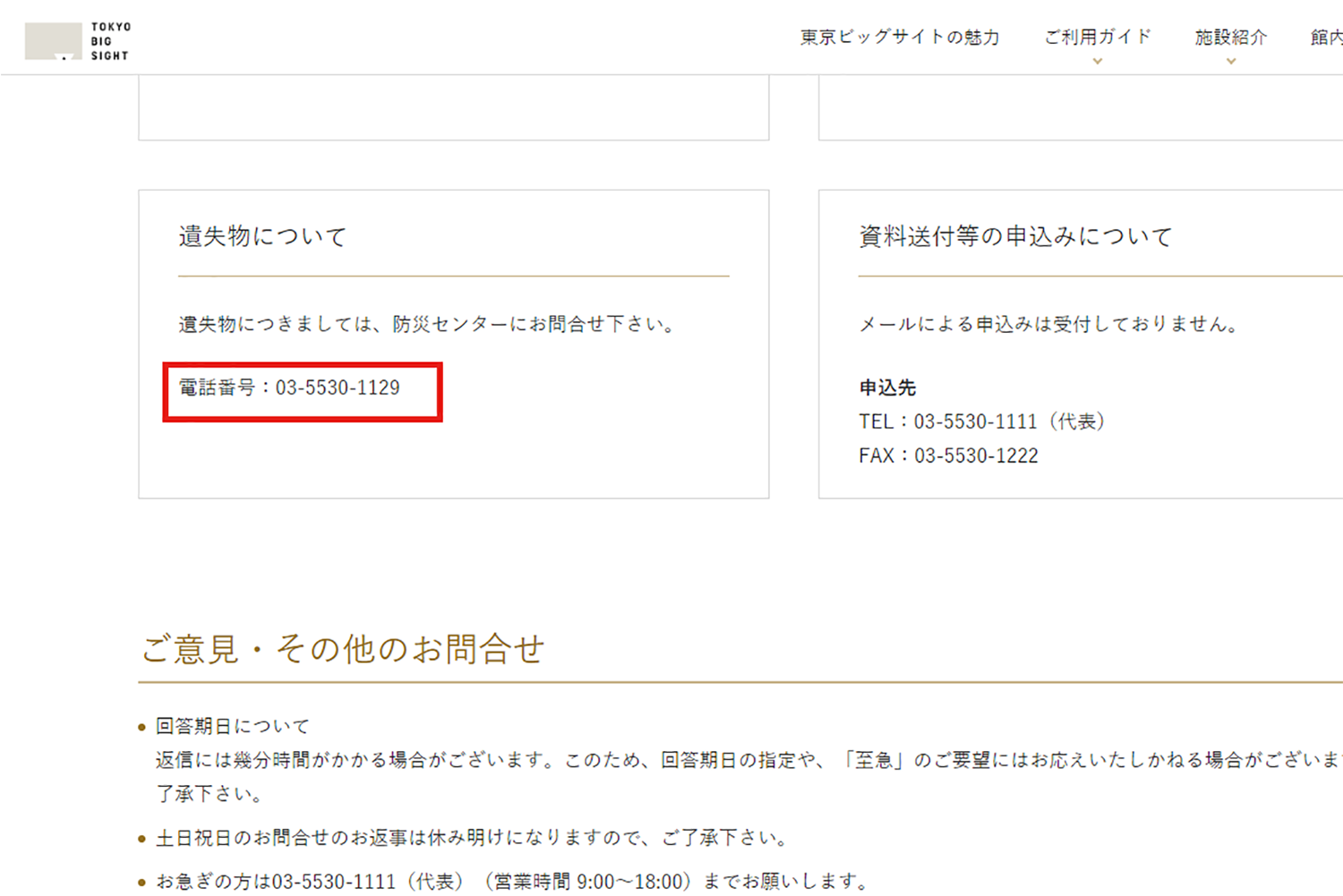This screenshot has height=896, width=1343.
Task: Select the 回答期日について bullet item
Action: pyautogui.click(x=233, y=726)
